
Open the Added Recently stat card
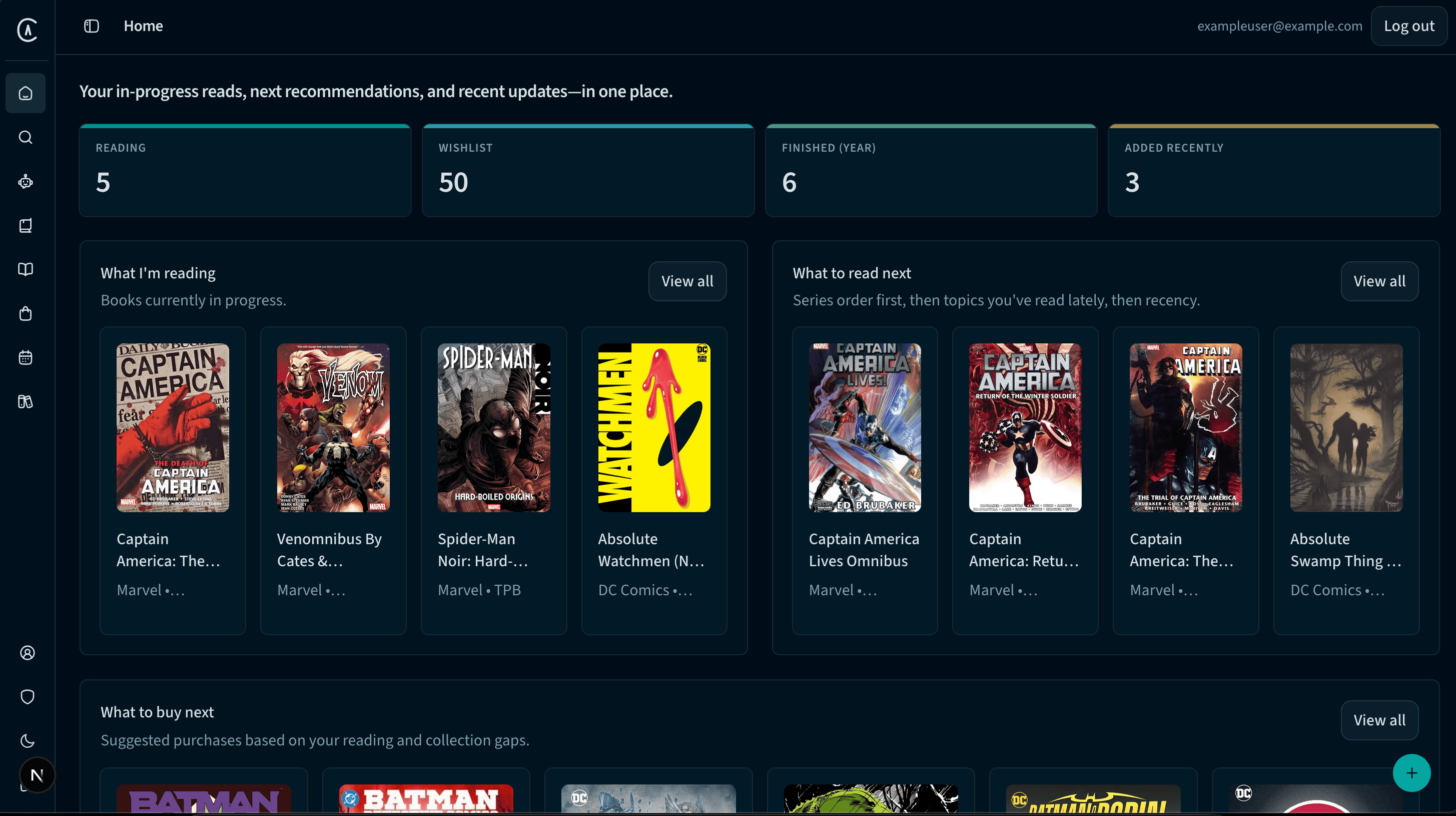(1274, 171)
